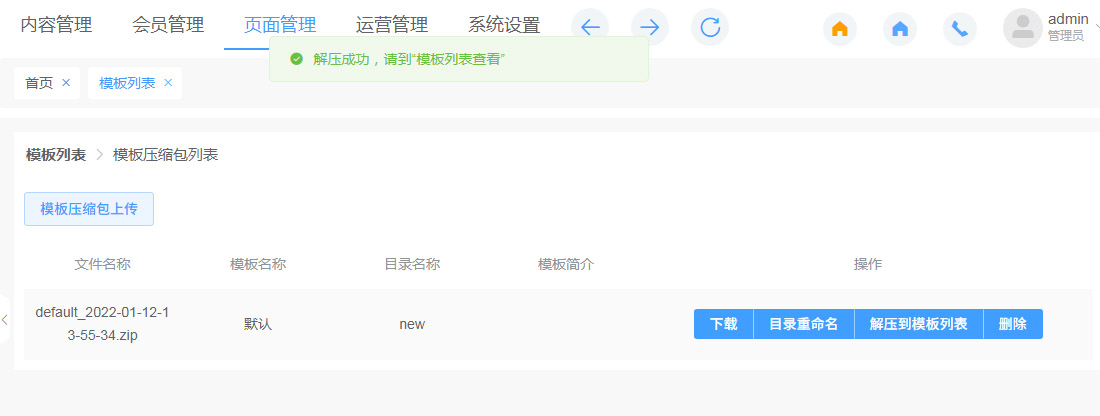Open the 运营管理 menu
Screen dimensions: 1100x416
(391, 25)
